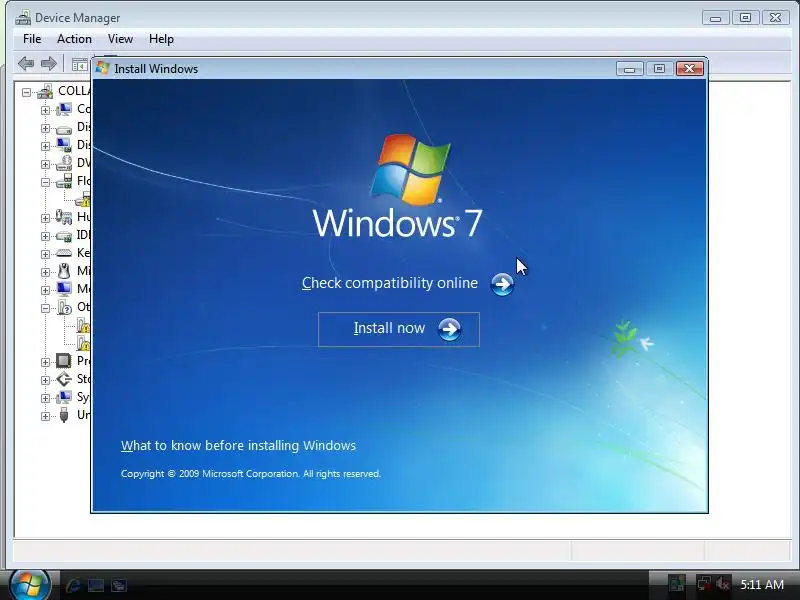Toggle the show/hide console tree toolbar icon
Screen dimensions: 800x600
tap(80, 64)
